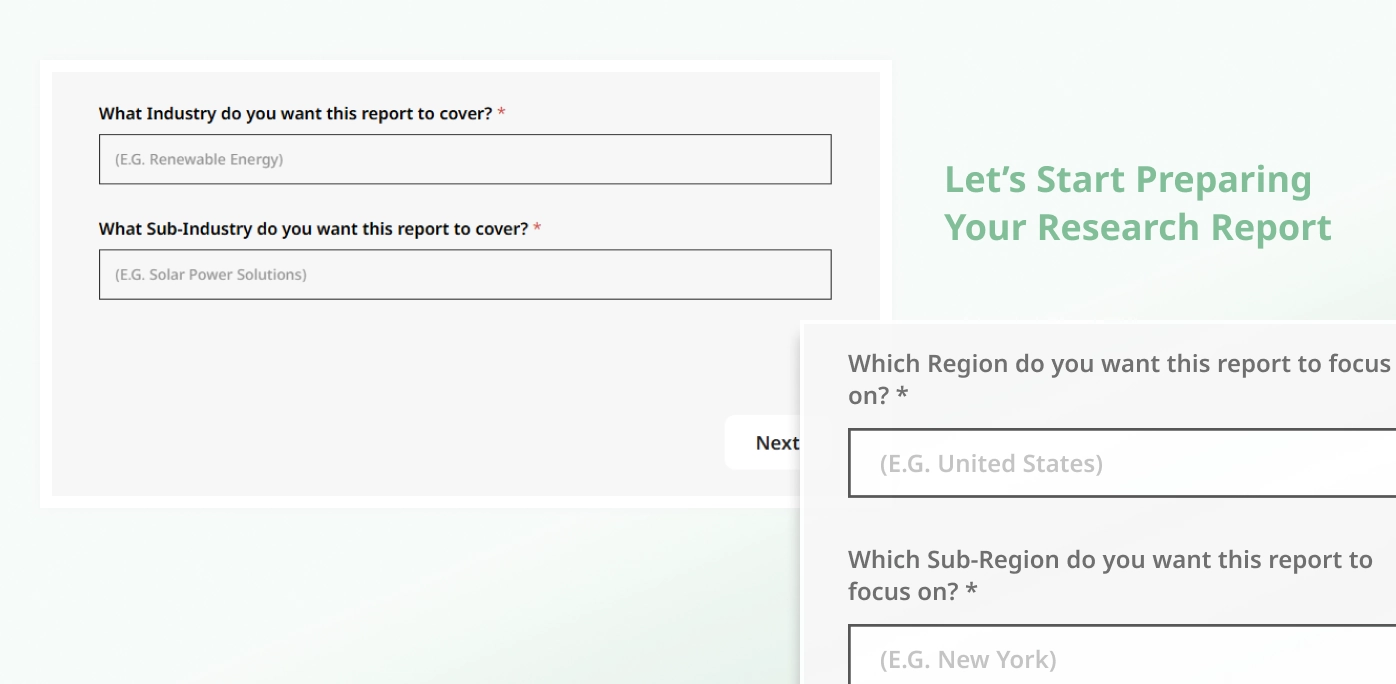Click the 'Let's Start Preparing' heading line
Image resolution: width=1396 pixels, height=684 pixels.
point(1127,180)
